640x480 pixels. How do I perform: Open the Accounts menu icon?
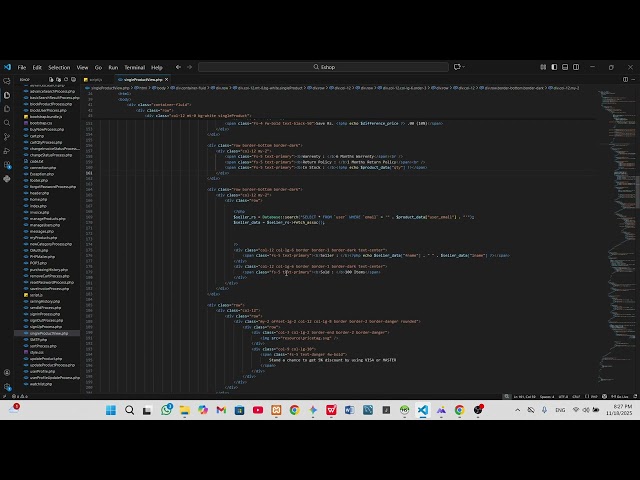7,372
